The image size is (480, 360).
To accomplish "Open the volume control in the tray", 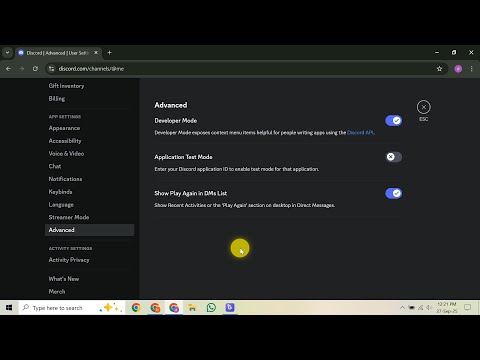I will click(429, 308).
